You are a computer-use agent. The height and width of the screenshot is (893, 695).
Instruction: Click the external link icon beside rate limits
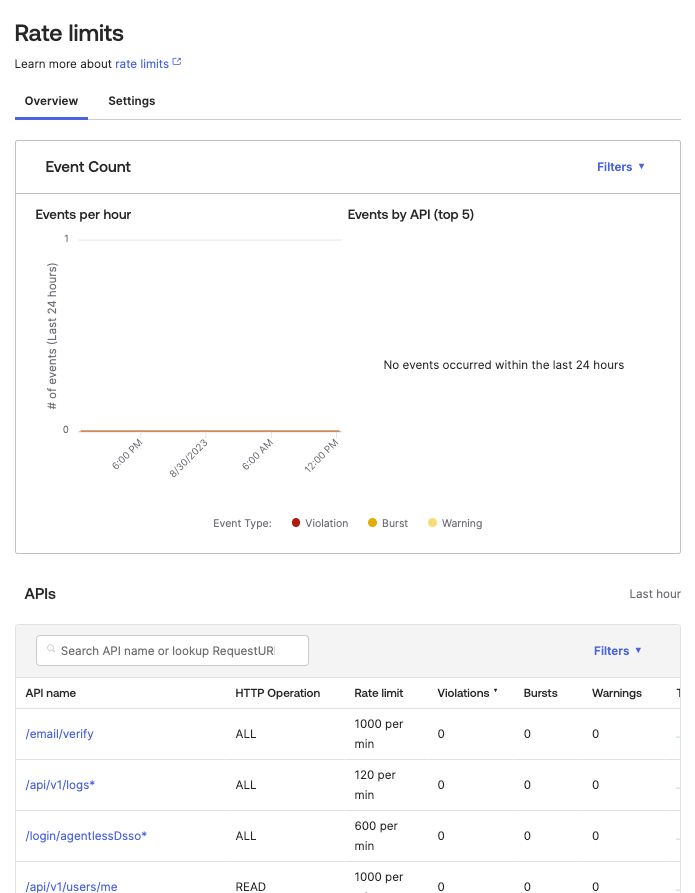point(178,62)
